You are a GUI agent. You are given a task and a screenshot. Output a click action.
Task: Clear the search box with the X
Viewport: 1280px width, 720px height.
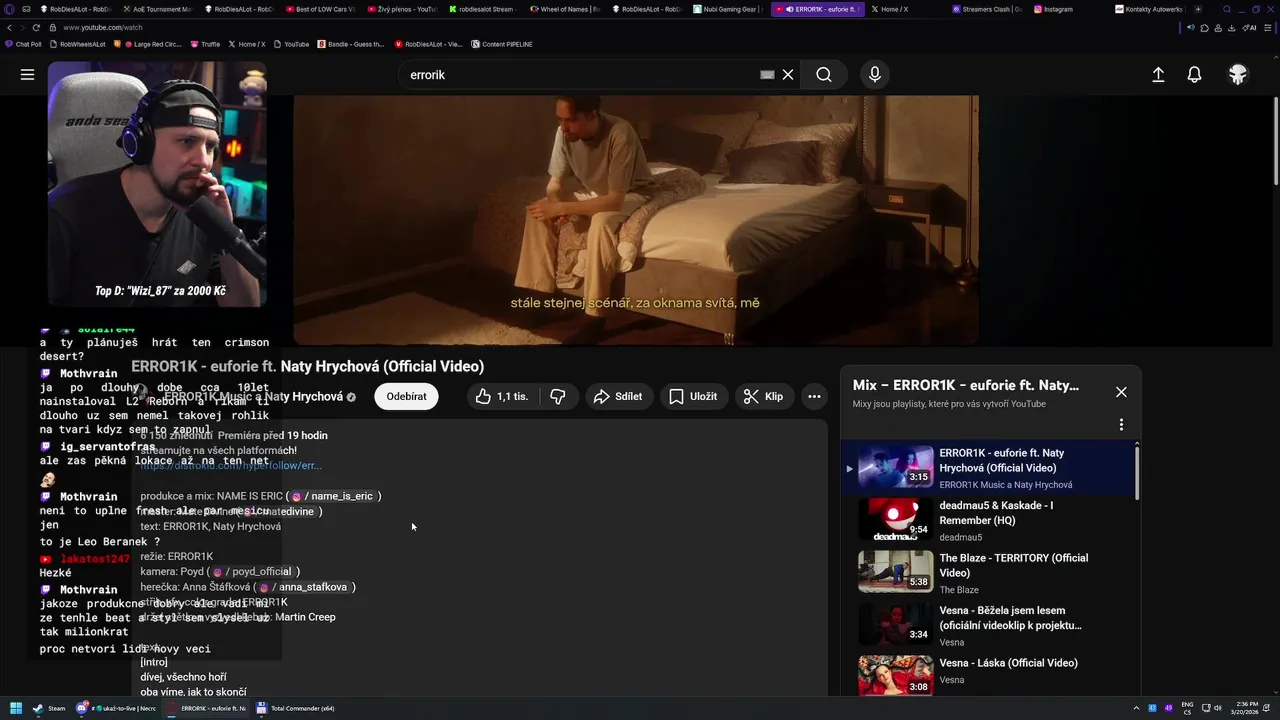click(788, 75)
